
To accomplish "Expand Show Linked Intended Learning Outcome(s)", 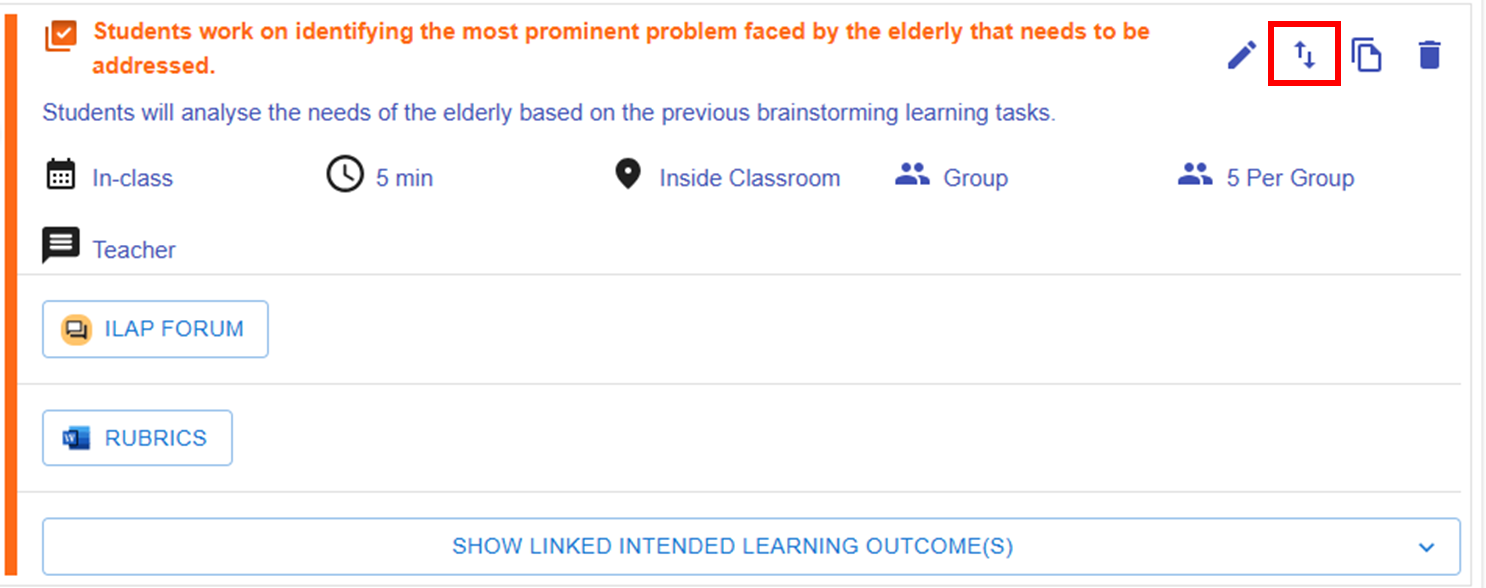I will point(732,546).
